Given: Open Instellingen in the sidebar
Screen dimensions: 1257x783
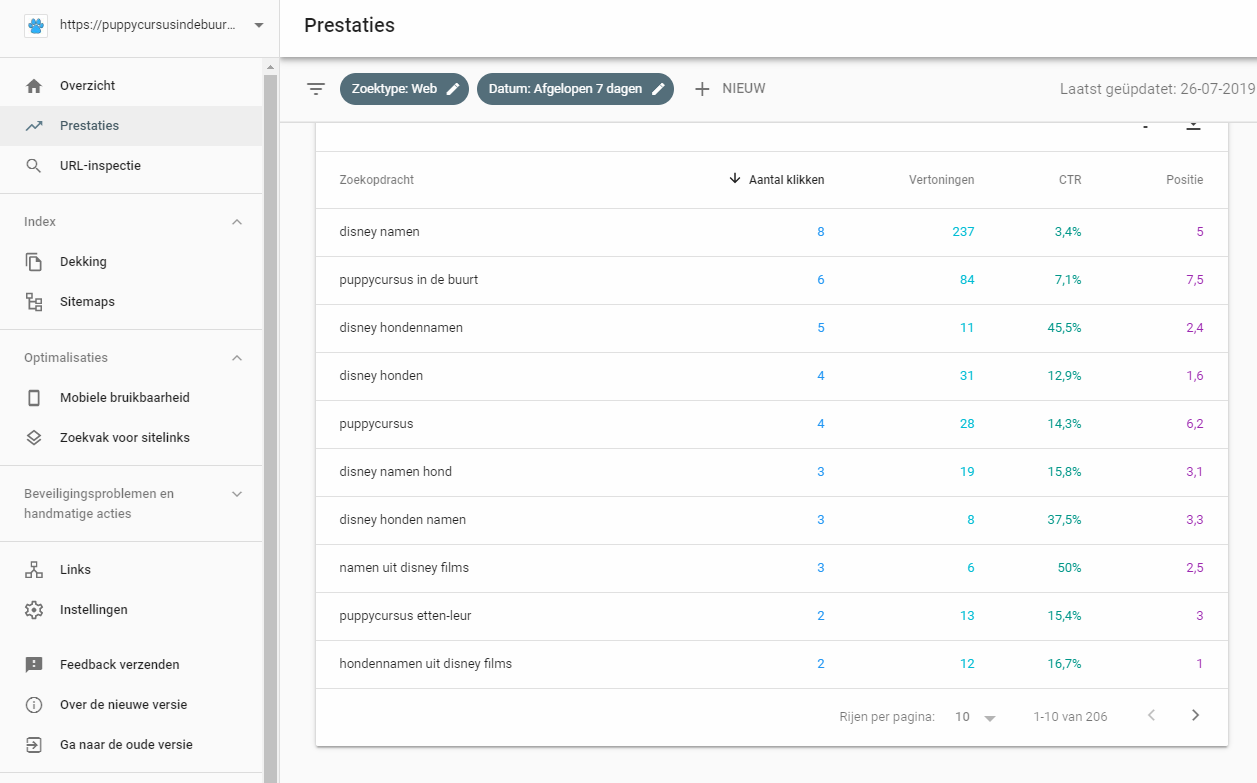Looking at the screenshot, I should click(x=131, y=610).
